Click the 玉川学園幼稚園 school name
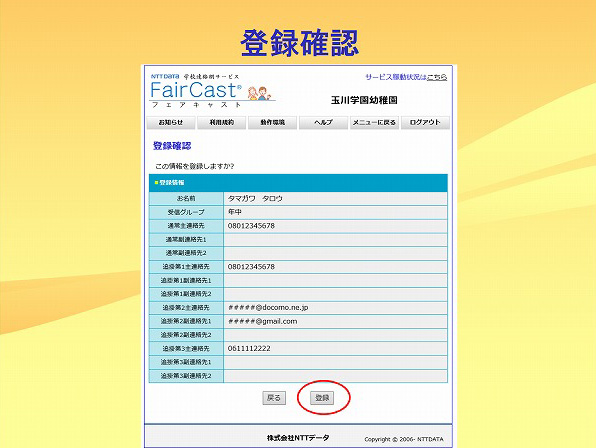The height and width of the screenshot is (448, 596). coord(364,100)
